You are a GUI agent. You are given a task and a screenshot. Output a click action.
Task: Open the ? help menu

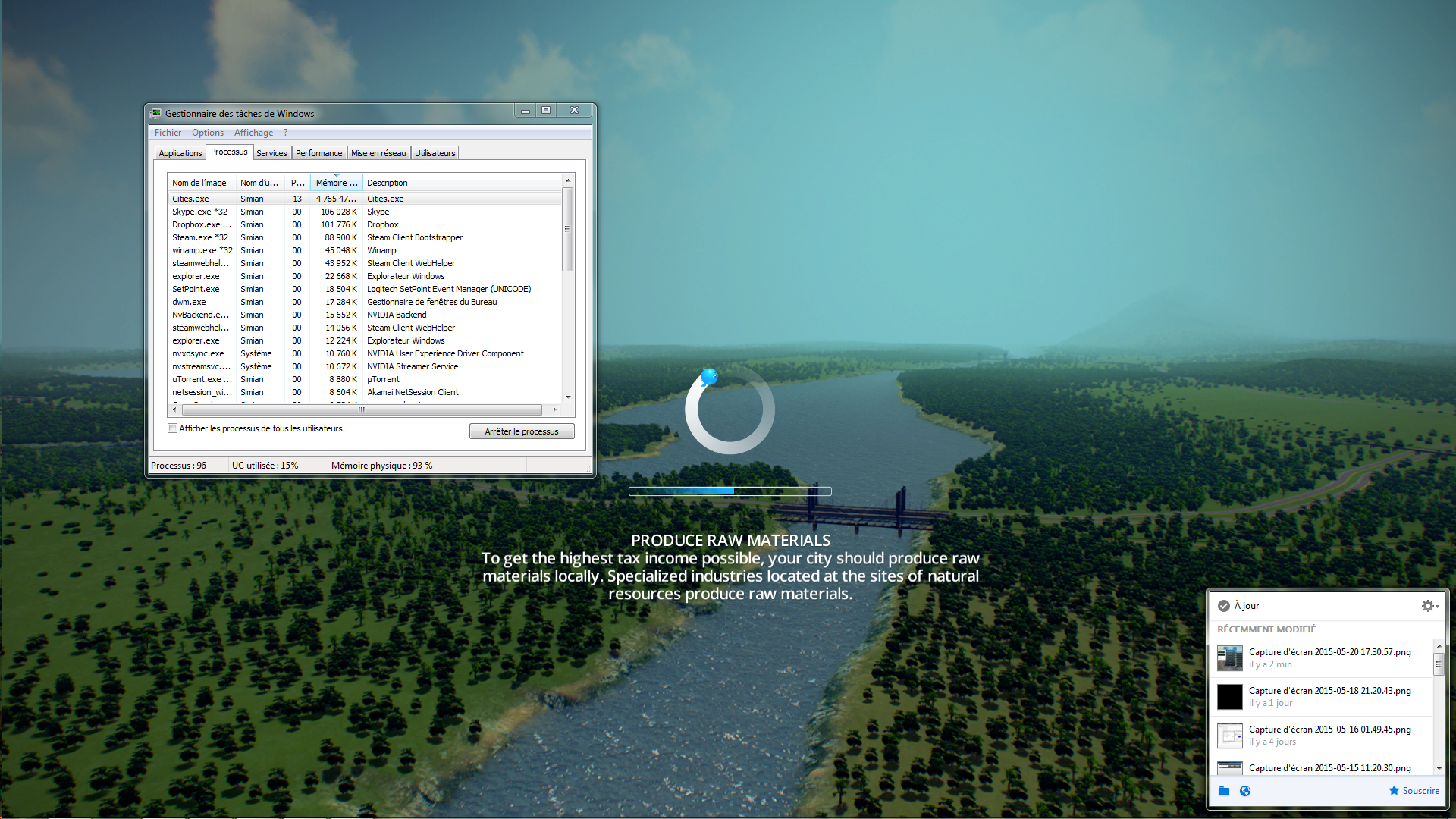[286, 133]
